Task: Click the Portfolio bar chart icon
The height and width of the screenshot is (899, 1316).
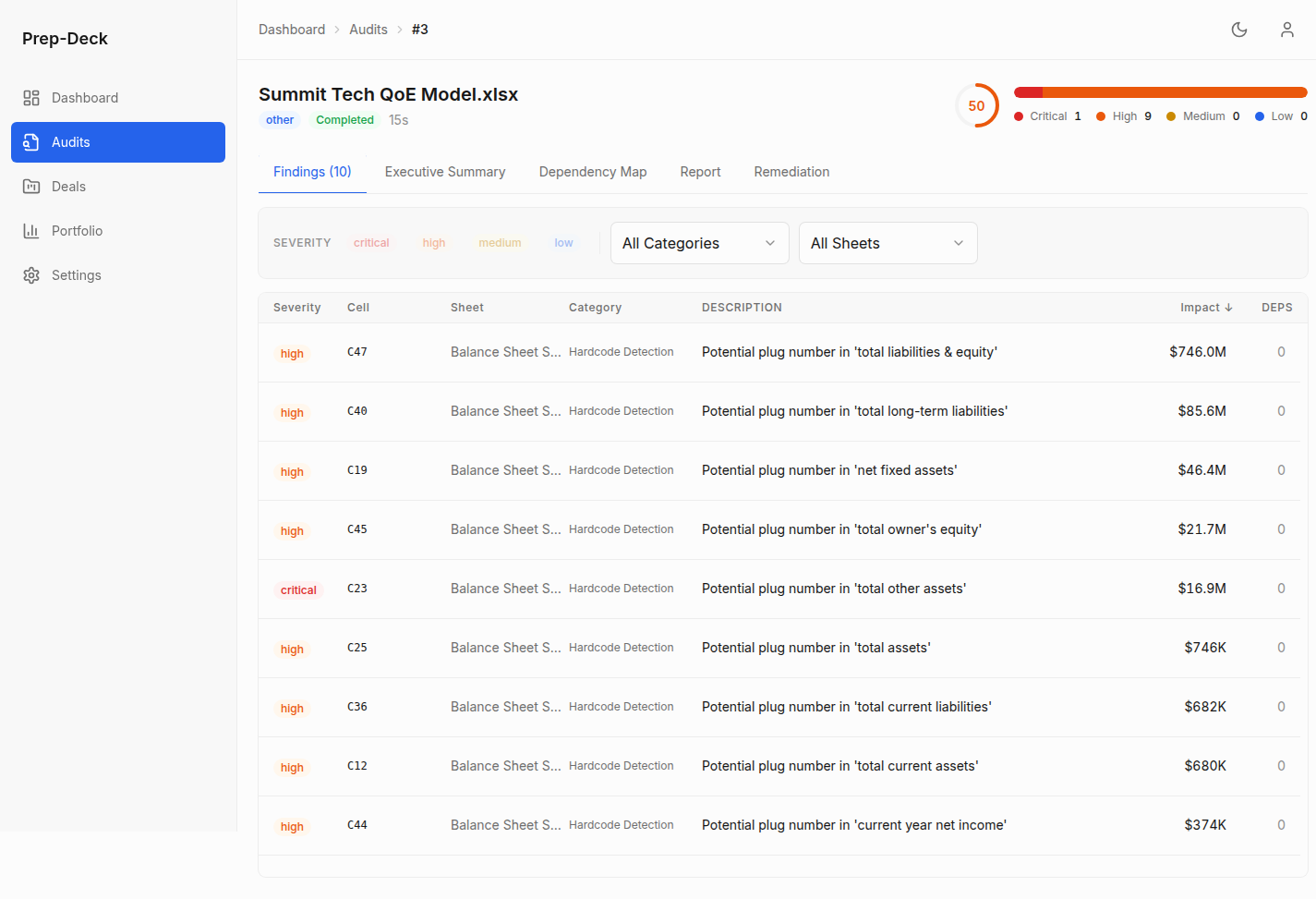Action: [x=31, y=231]
